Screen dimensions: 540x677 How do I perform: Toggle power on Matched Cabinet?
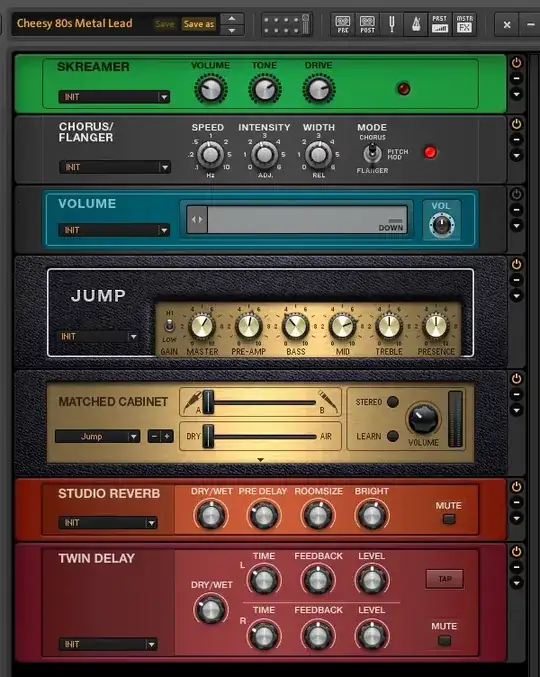tap(516, 379)
